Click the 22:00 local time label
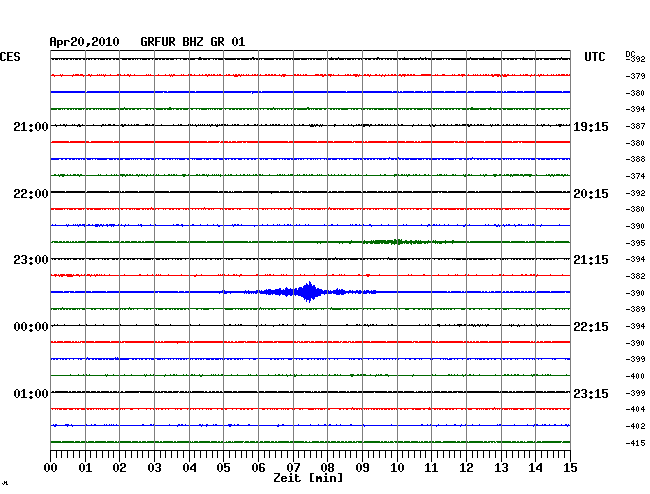Screen dimensions: 650x494 (x=31, y=194)
